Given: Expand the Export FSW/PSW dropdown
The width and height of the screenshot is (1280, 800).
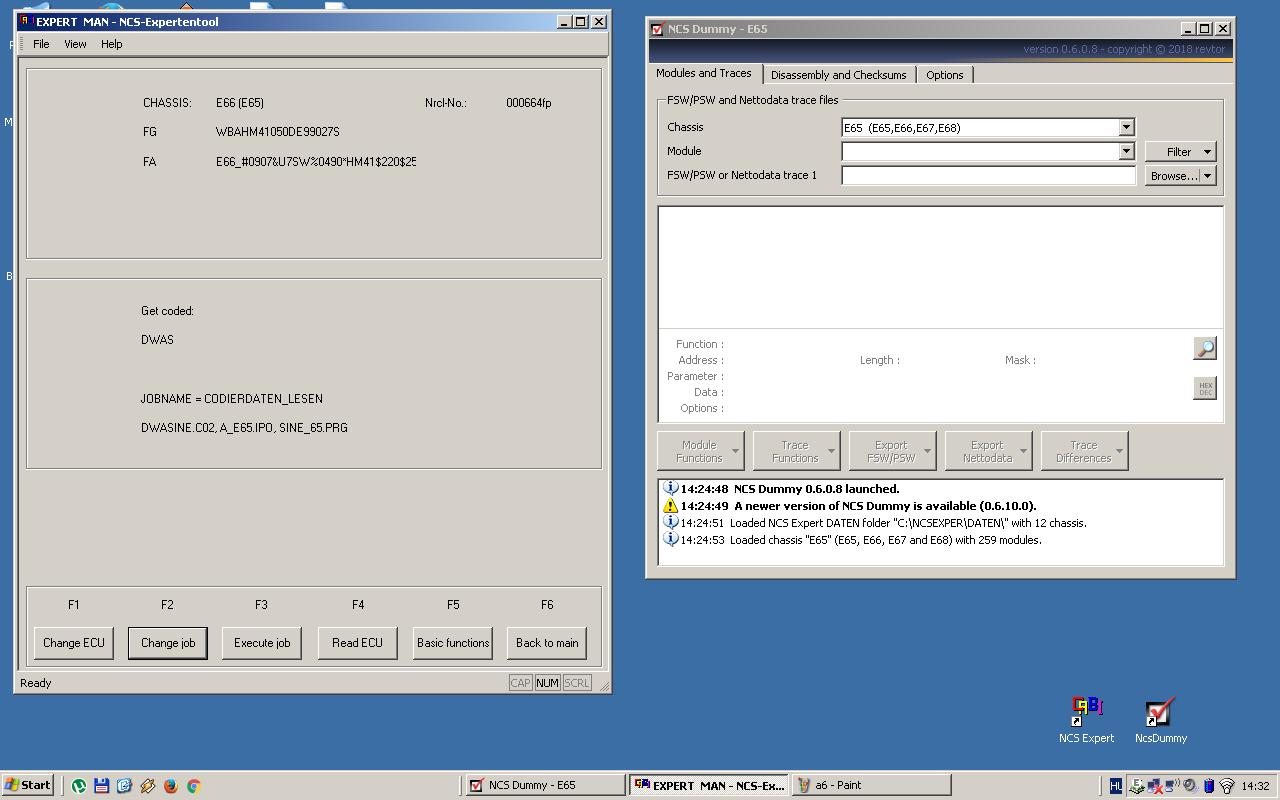Looking at the screenshot, I should point(927,451).
